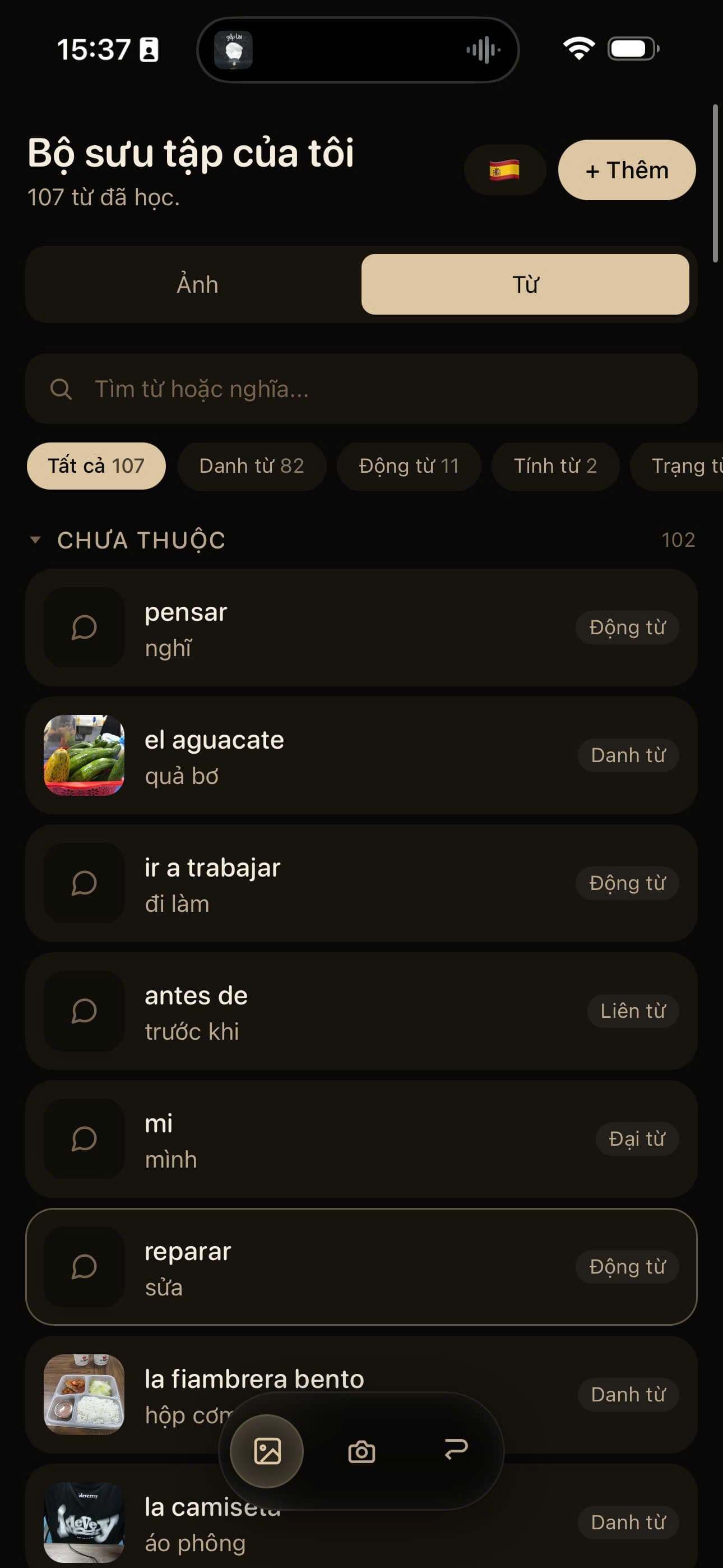Tap the search magnifier icon
Image resolution: width=723 pixels, height=1568 pixels.
[61, 389]
